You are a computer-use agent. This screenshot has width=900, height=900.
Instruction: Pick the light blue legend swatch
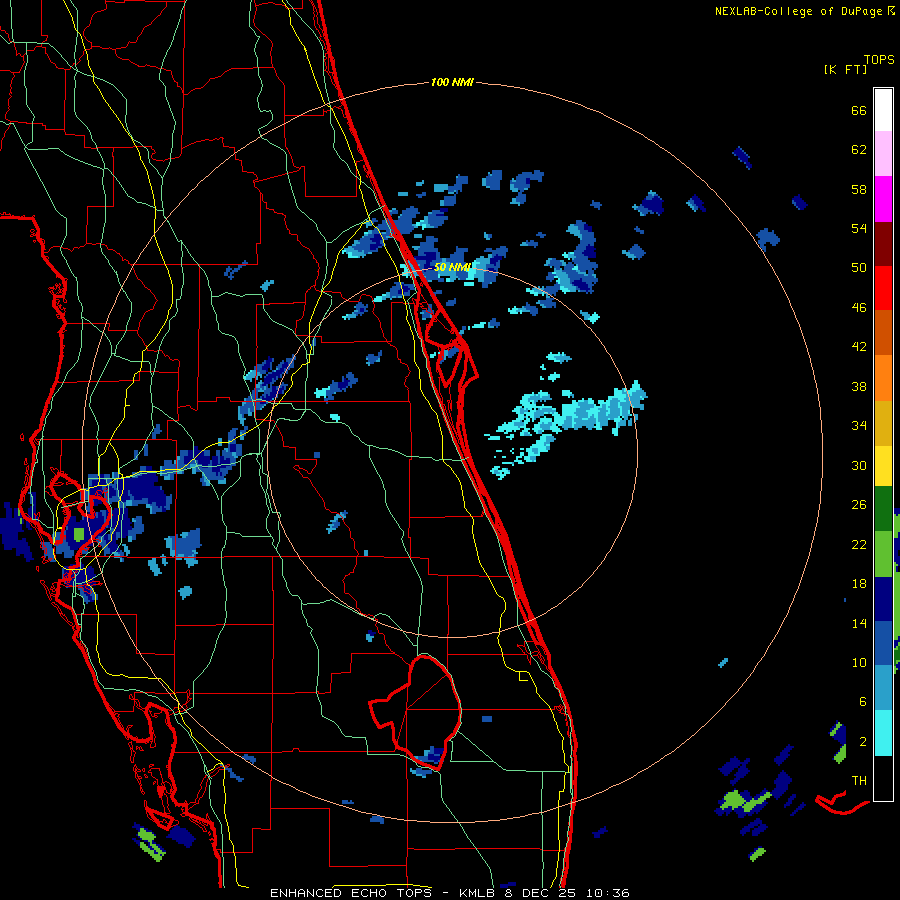pos(883,687)
